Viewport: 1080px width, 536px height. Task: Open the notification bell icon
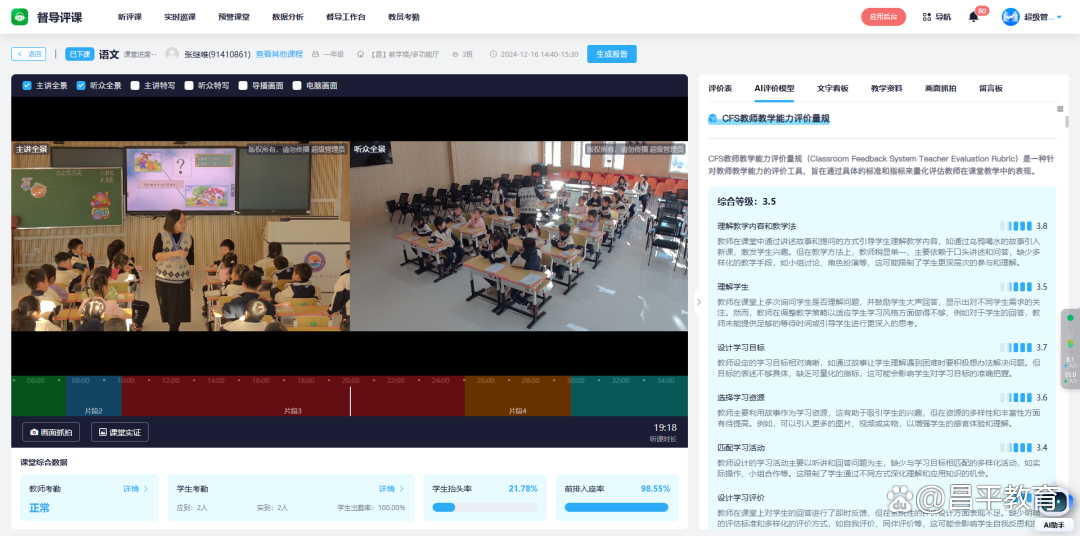tap(973, 17)
